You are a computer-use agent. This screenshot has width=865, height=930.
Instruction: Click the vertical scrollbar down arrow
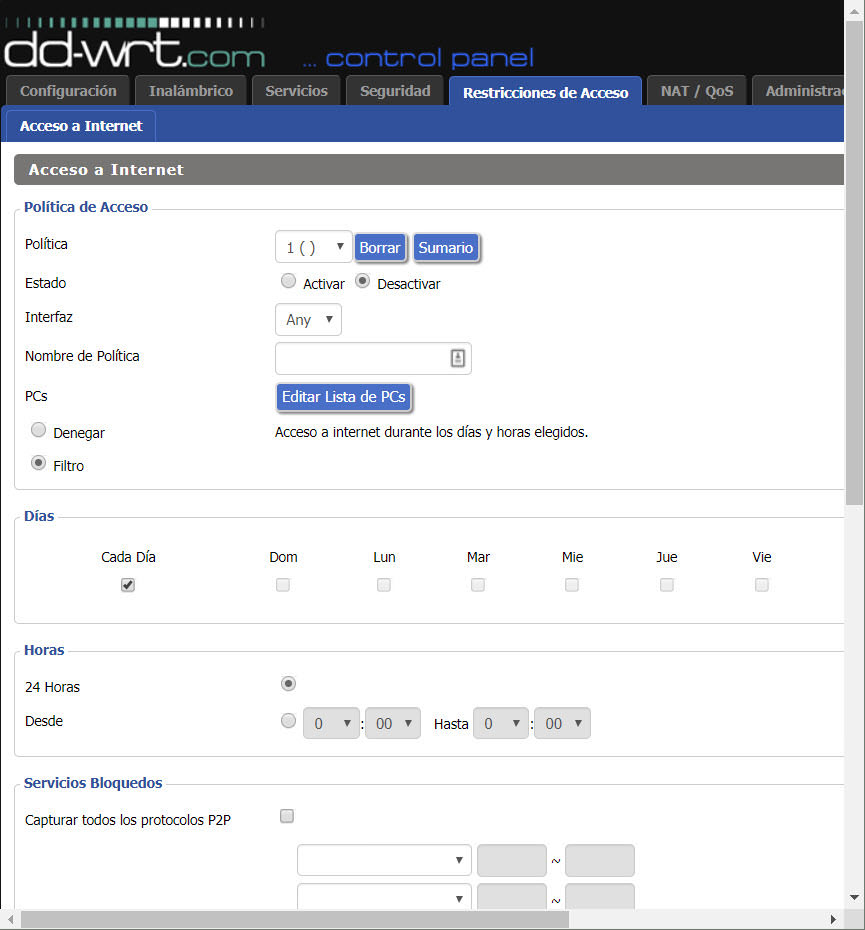click(x=854, y=898)
